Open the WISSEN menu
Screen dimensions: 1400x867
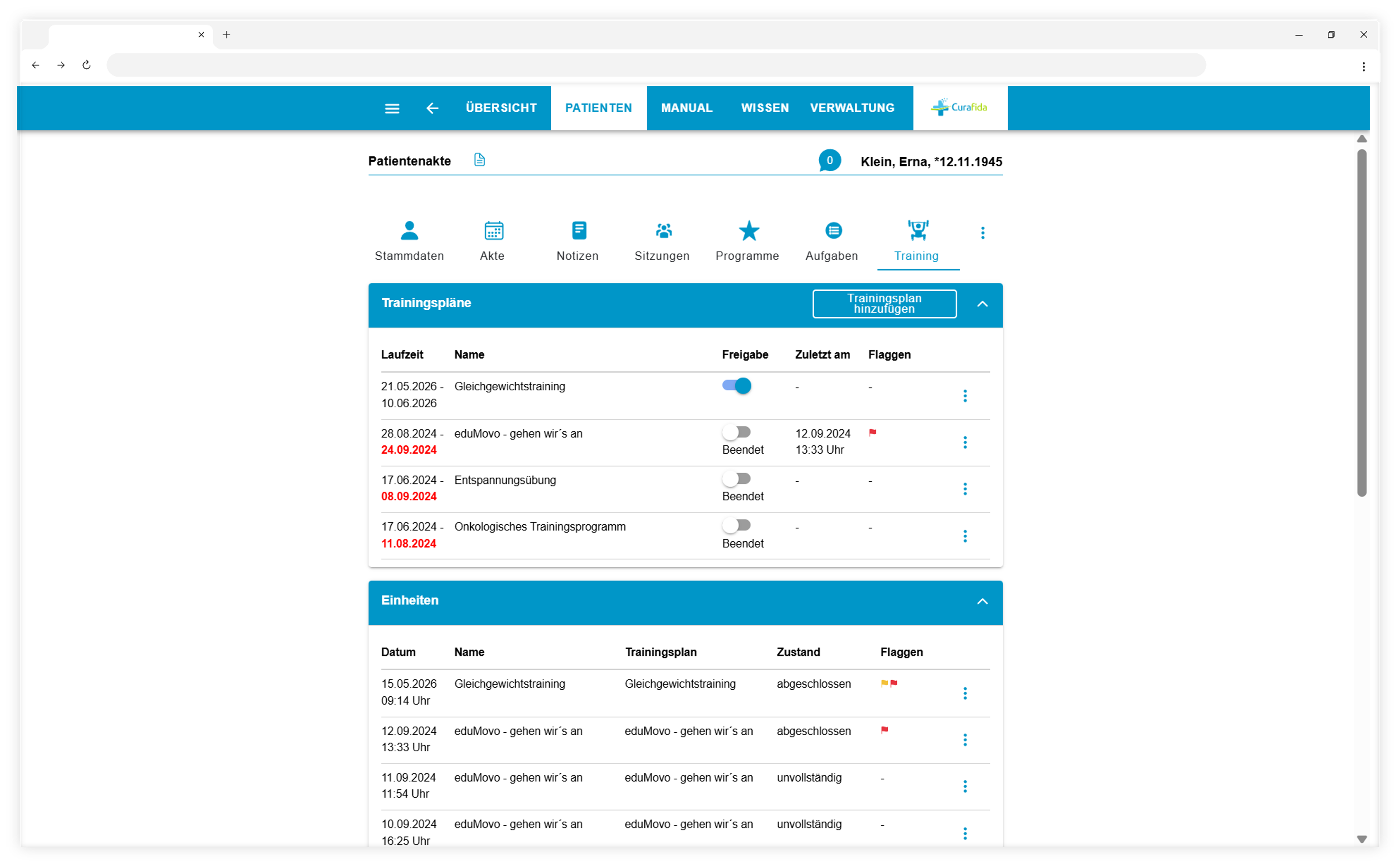coord(764,108)
